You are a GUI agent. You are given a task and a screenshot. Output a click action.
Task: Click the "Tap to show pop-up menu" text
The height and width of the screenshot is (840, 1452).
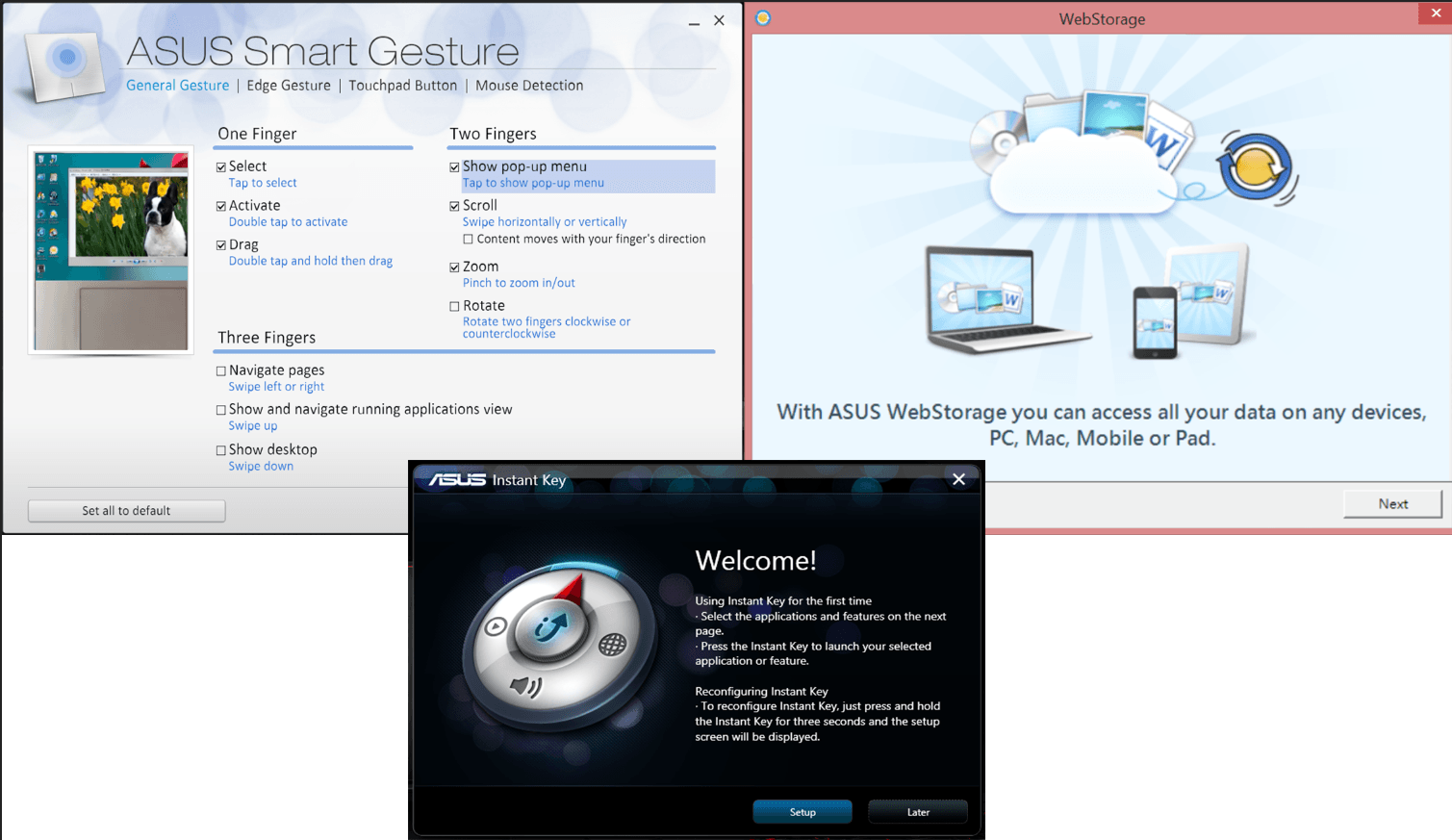click(x=533, y=183)
